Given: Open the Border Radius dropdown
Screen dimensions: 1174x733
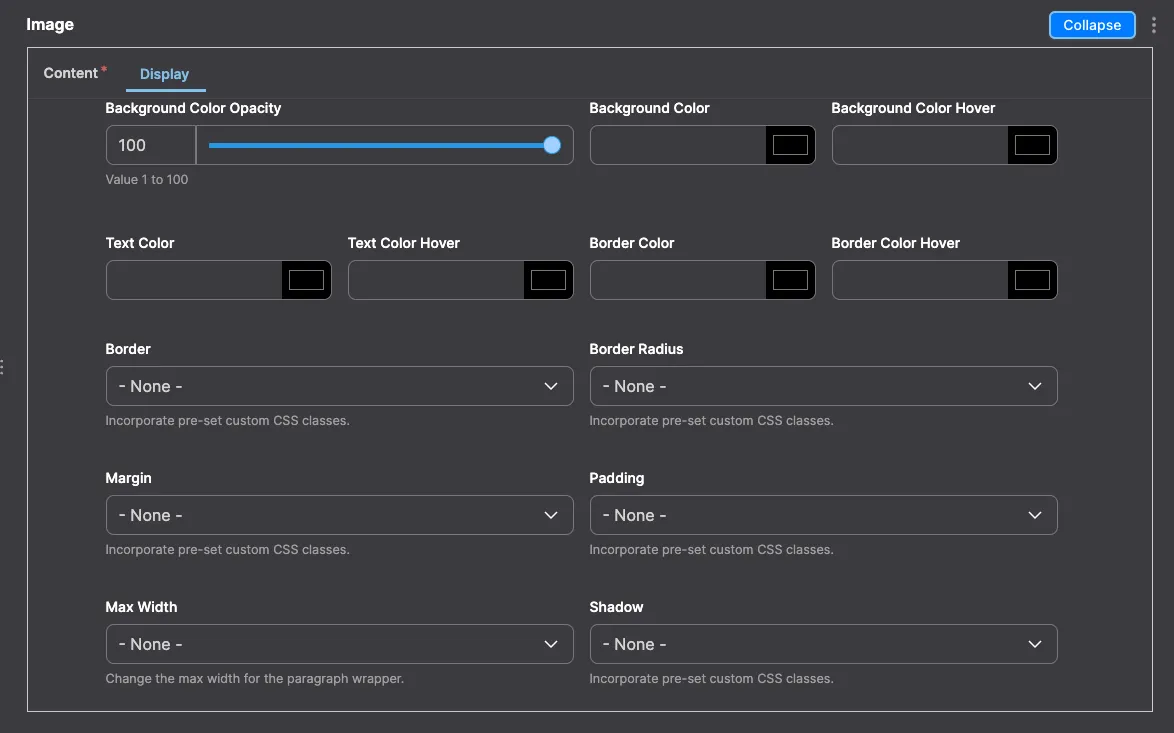Looking at the screenshot, I should point(824,386).
